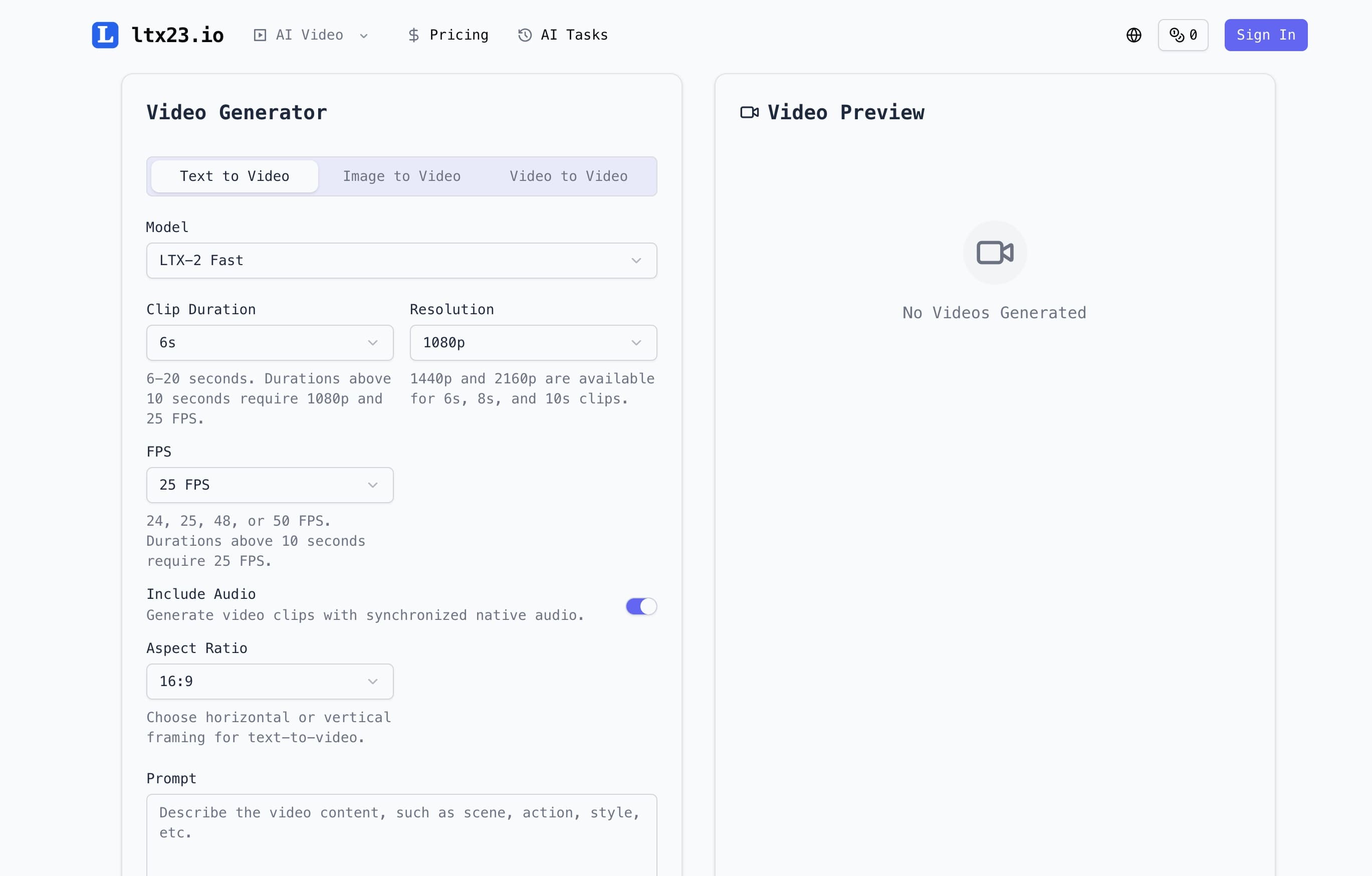The image size is (1372, 876).
Task: Open the Aspect Ratio selector showing 16:9
Action: [x=270, y=681]
